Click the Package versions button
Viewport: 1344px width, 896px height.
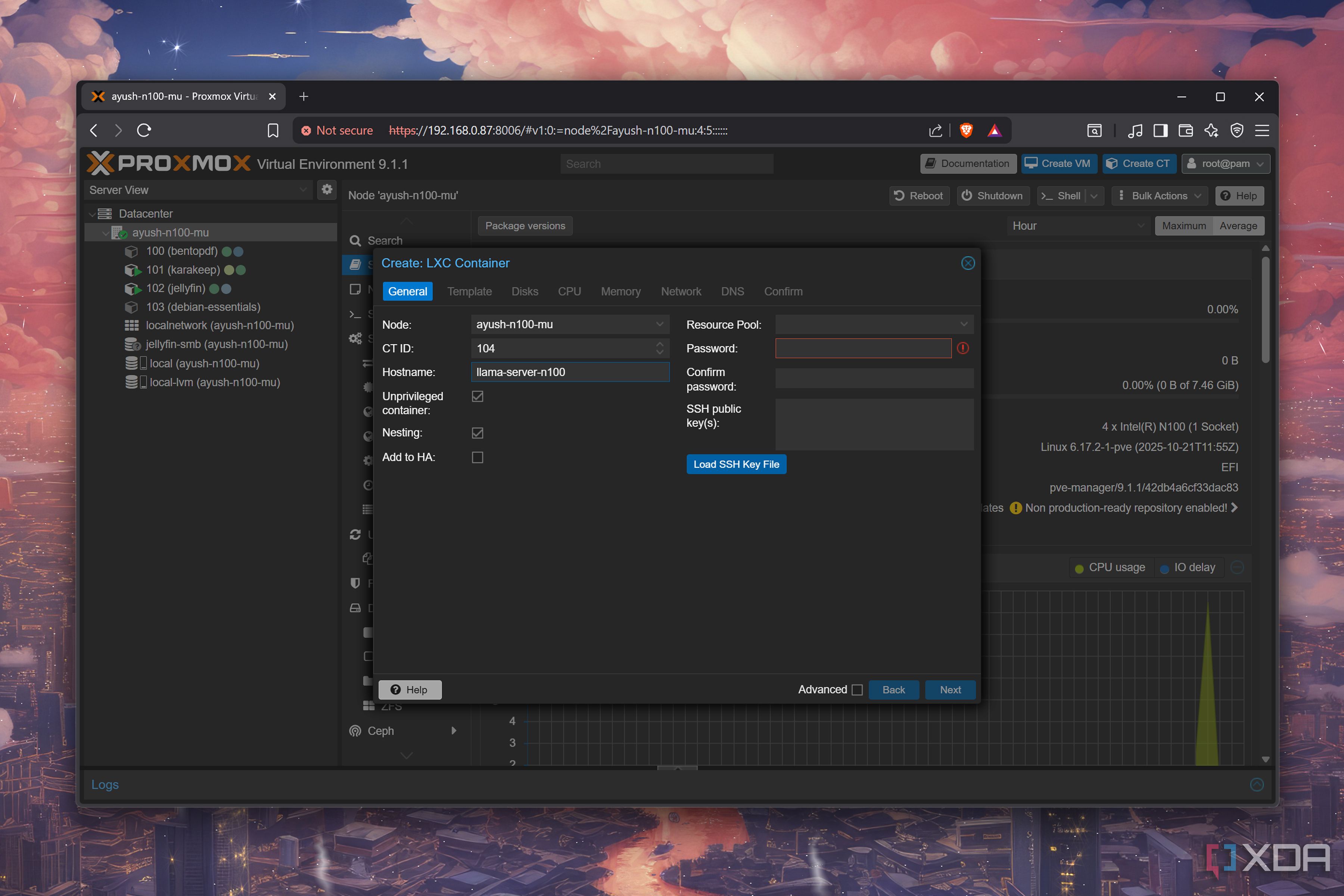525,226
